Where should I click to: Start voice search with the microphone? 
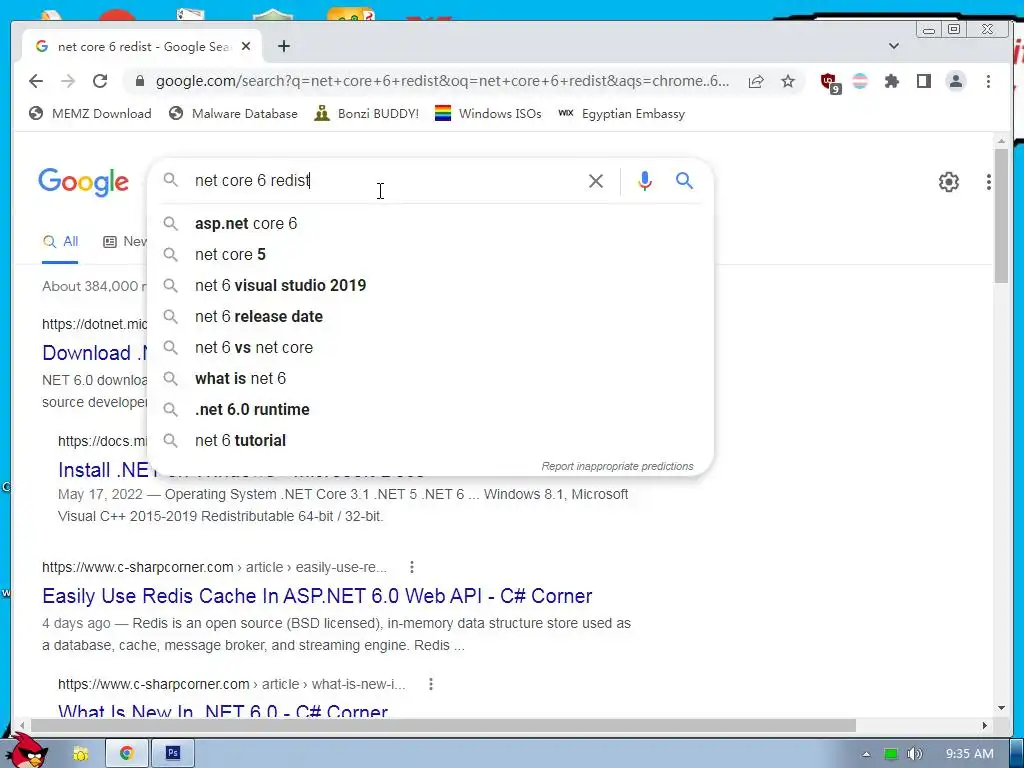[645, 181]
